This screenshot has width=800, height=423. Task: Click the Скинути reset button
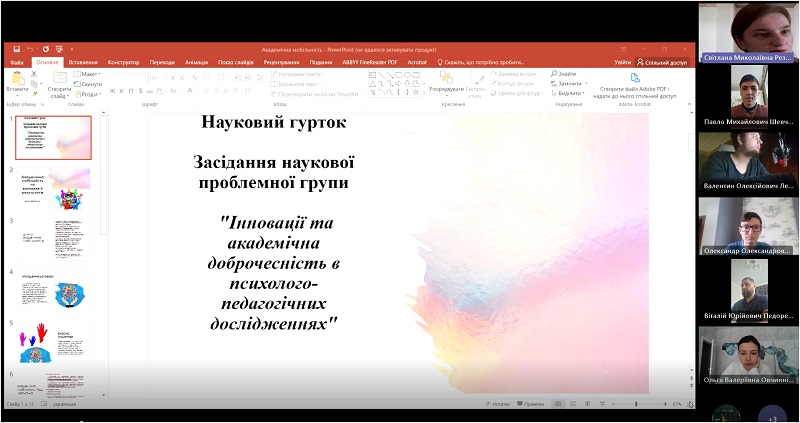pos(88,84)
